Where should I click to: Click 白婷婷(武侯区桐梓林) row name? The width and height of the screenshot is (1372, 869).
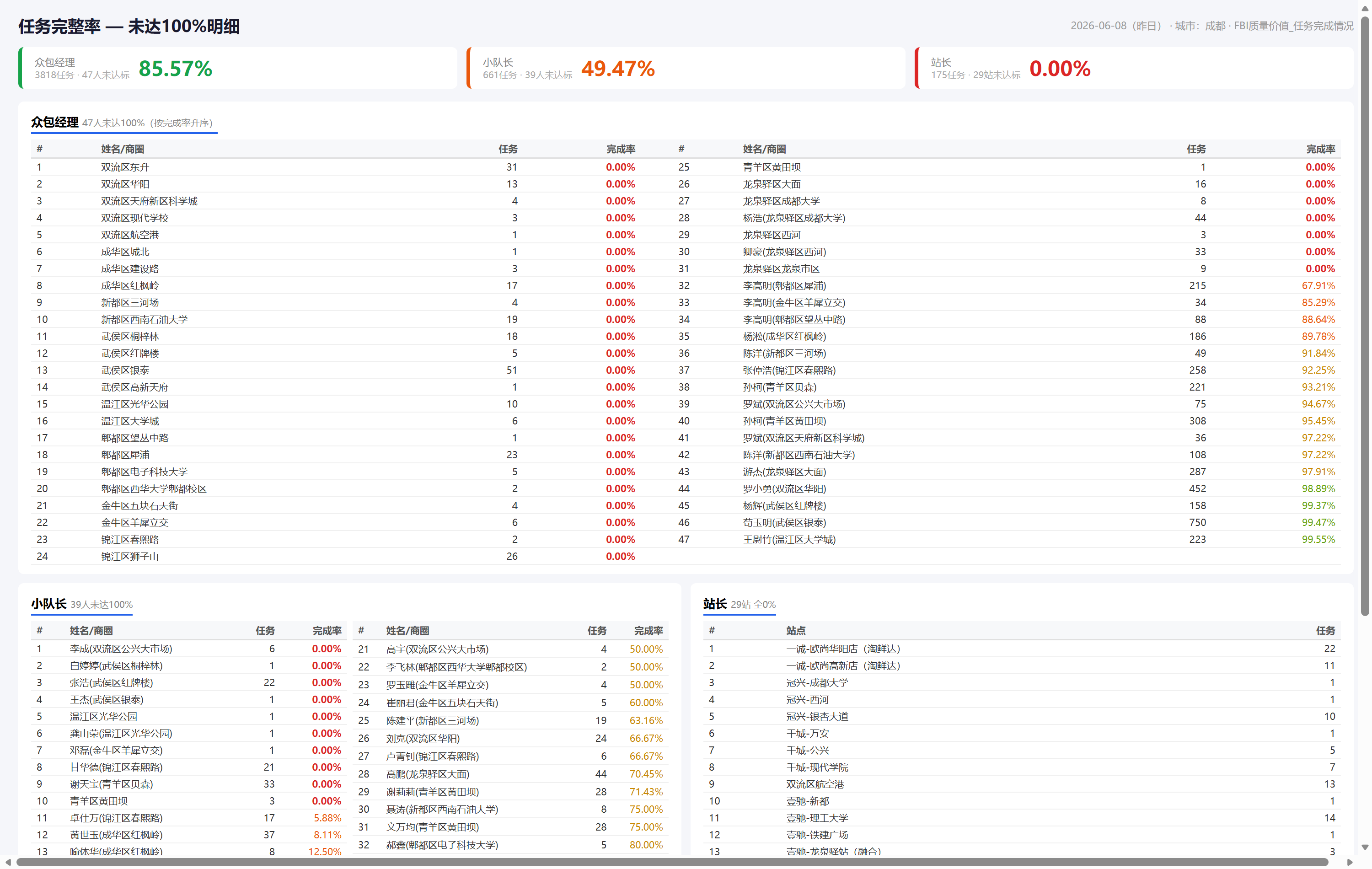(x=116, y=665)
